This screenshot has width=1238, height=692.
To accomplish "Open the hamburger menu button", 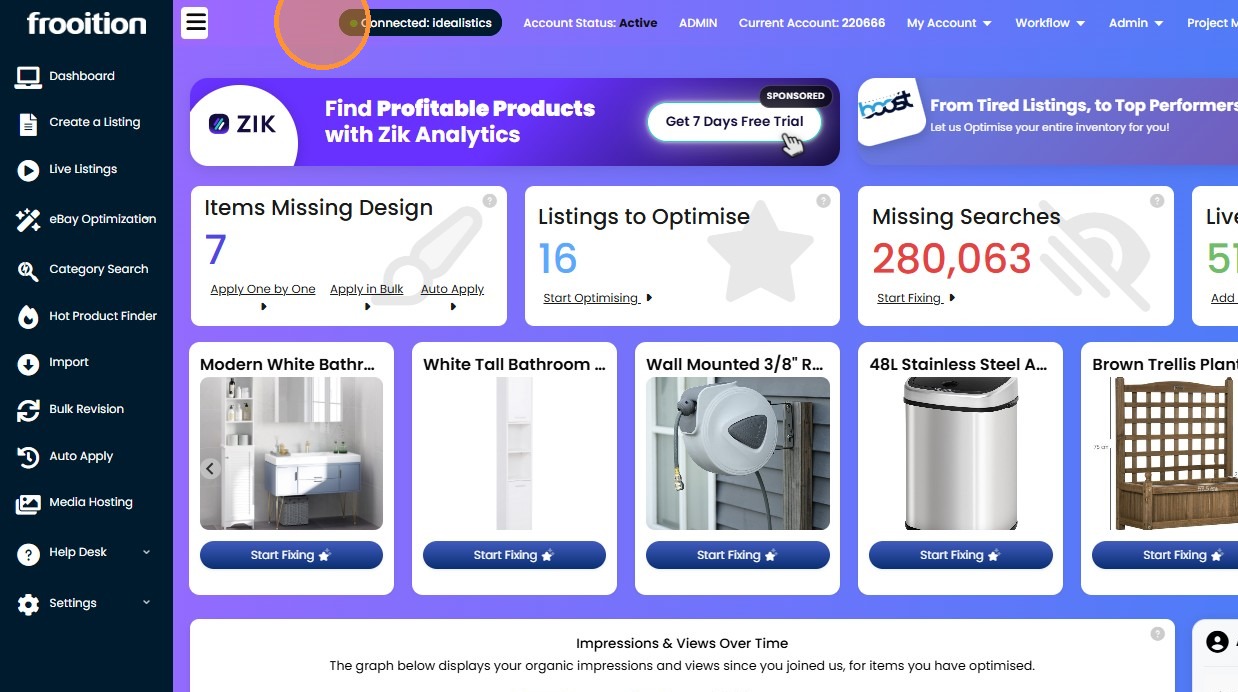I will [195, 22].
